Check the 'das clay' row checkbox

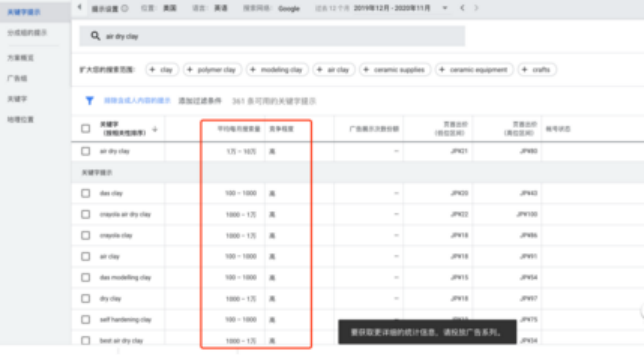pyautogui.click(x=85, y=193)
